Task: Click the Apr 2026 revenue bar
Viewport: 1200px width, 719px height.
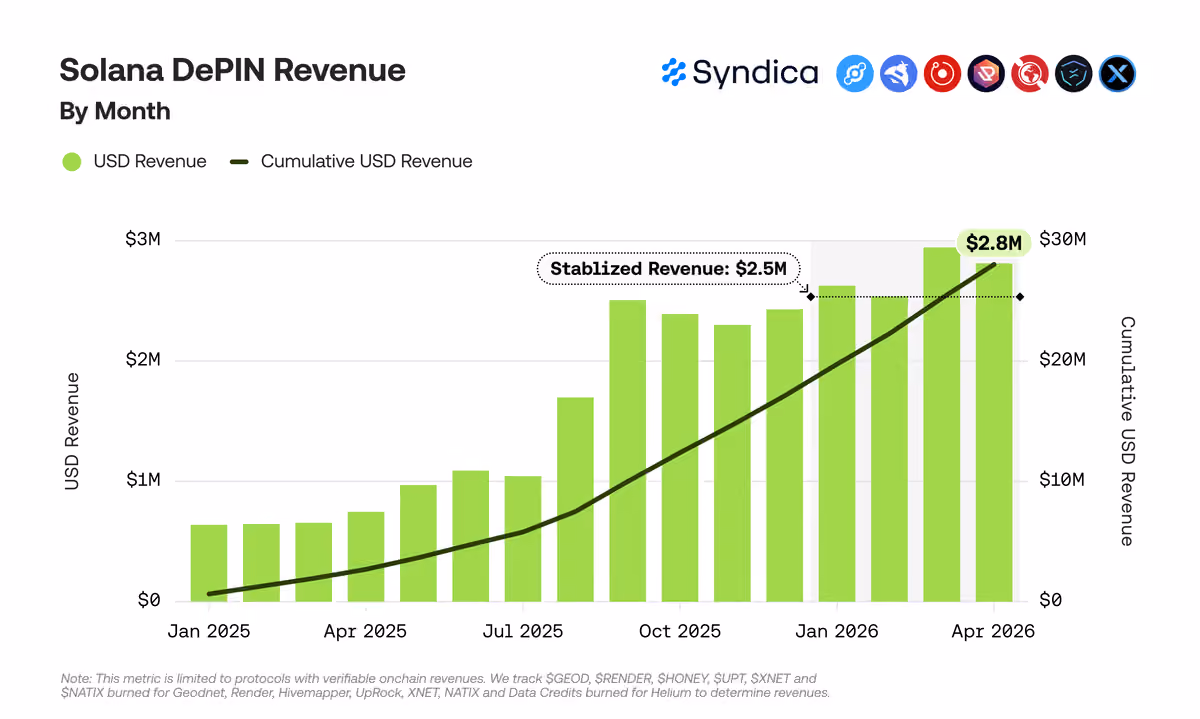Action: [994, 432]
